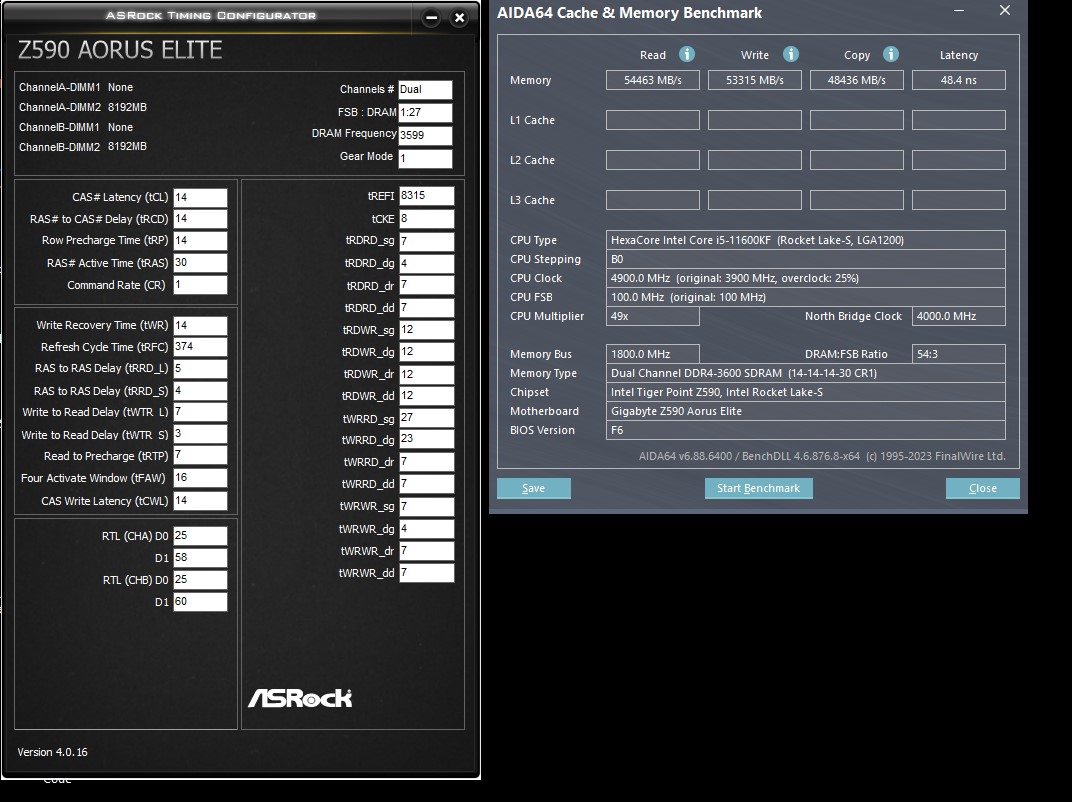Close the ASRock Timing Configurator window
Viewport: 1072px width, 802px height.
point(459,18)
